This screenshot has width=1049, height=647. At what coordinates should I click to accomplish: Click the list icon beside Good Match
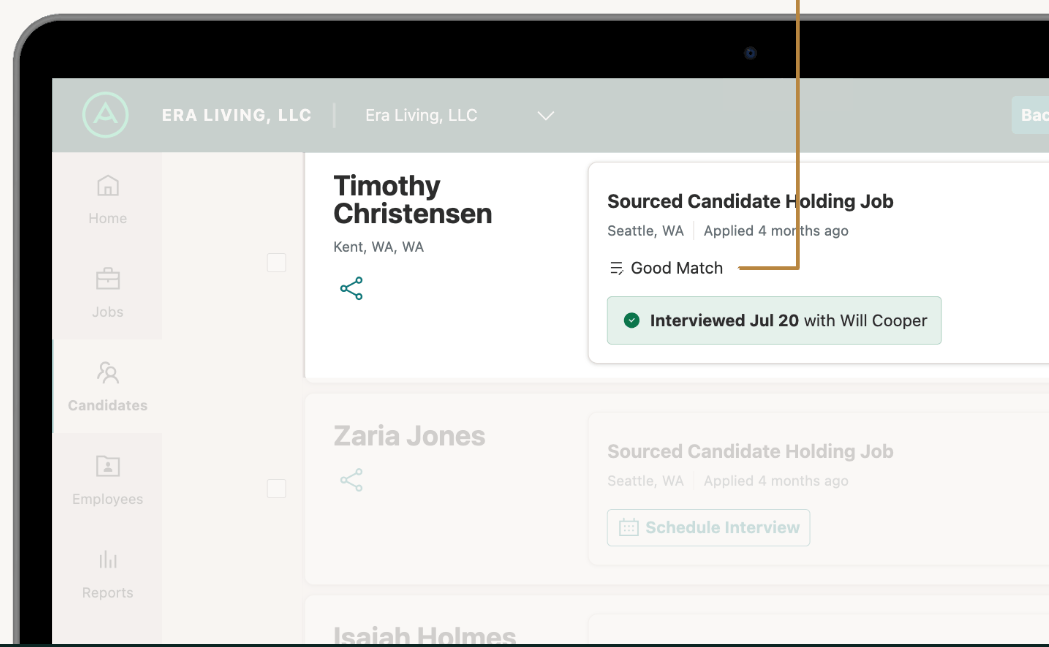616,268
